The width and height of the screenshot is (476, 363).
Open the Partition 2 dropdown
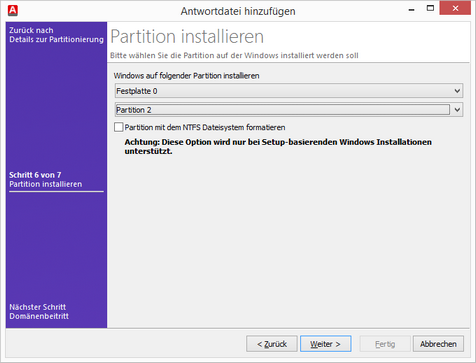(x=289, y=110)
